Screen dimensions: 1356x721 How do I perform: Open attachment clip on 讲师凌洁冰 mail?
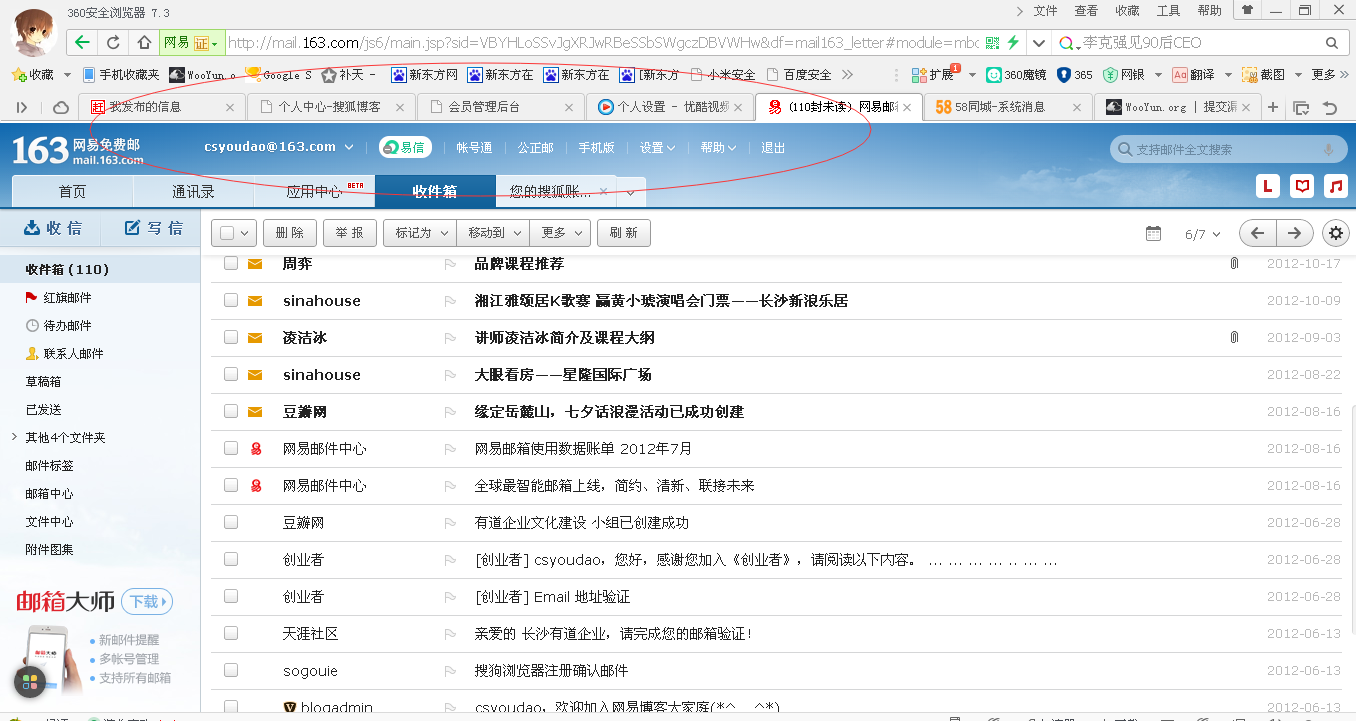coord(1234,338)
